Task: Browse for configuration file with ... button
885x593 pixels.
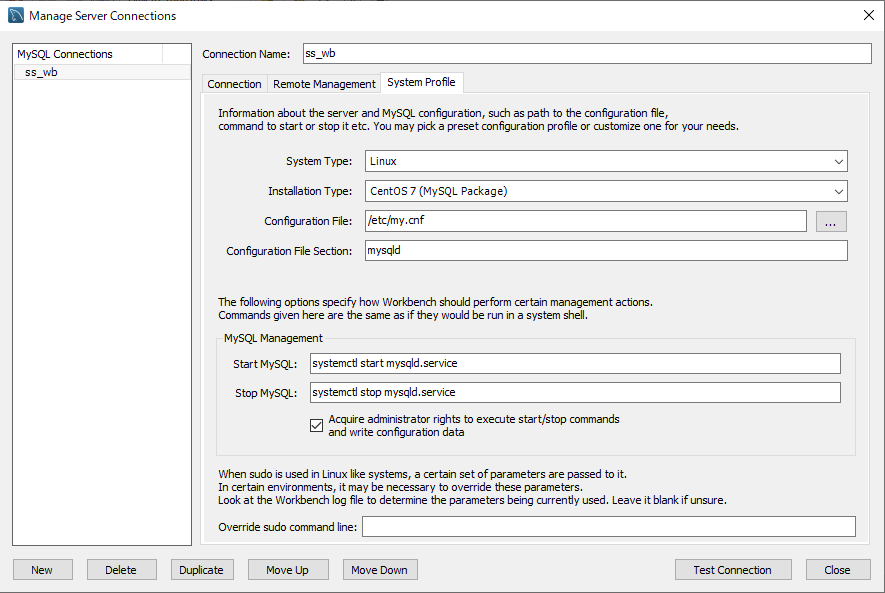Action: pyautogui.click(x=831, y=222)
